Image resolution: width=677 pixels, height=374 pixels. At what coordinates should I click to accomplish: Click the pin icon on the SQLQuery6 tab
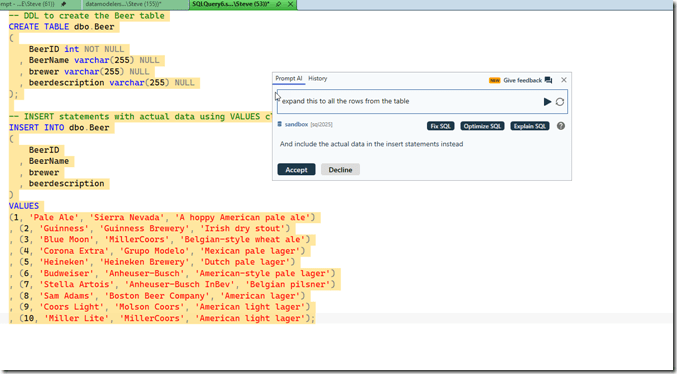[x=279, y=4]
